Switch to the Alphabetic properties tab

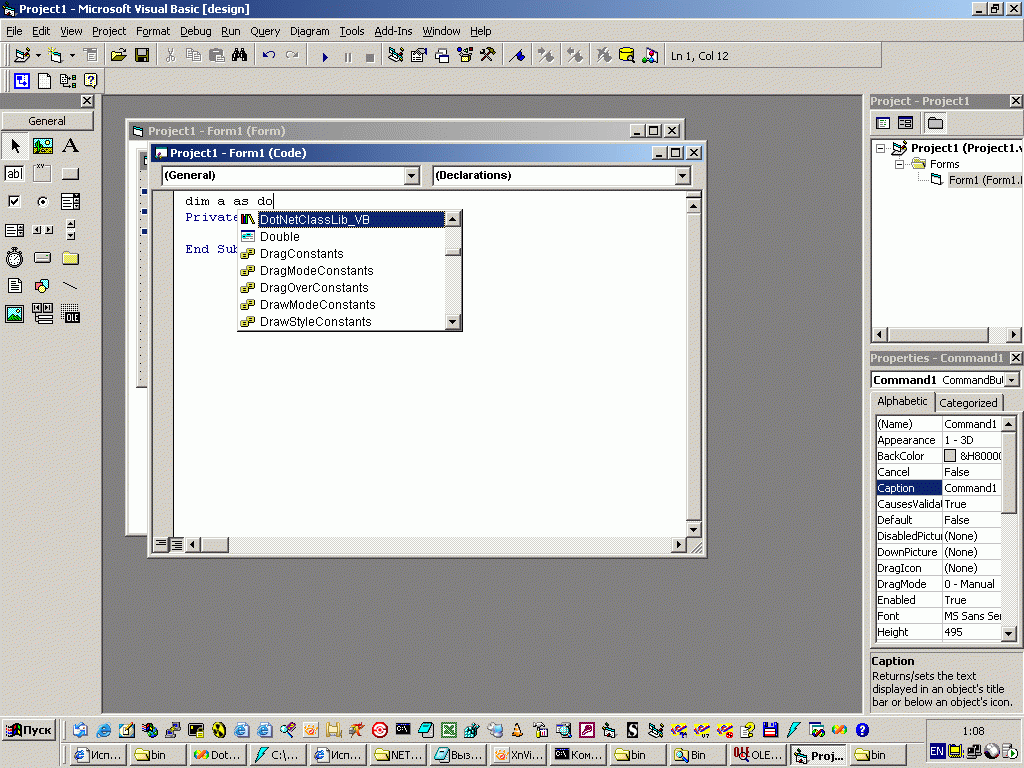coord(902,401)
